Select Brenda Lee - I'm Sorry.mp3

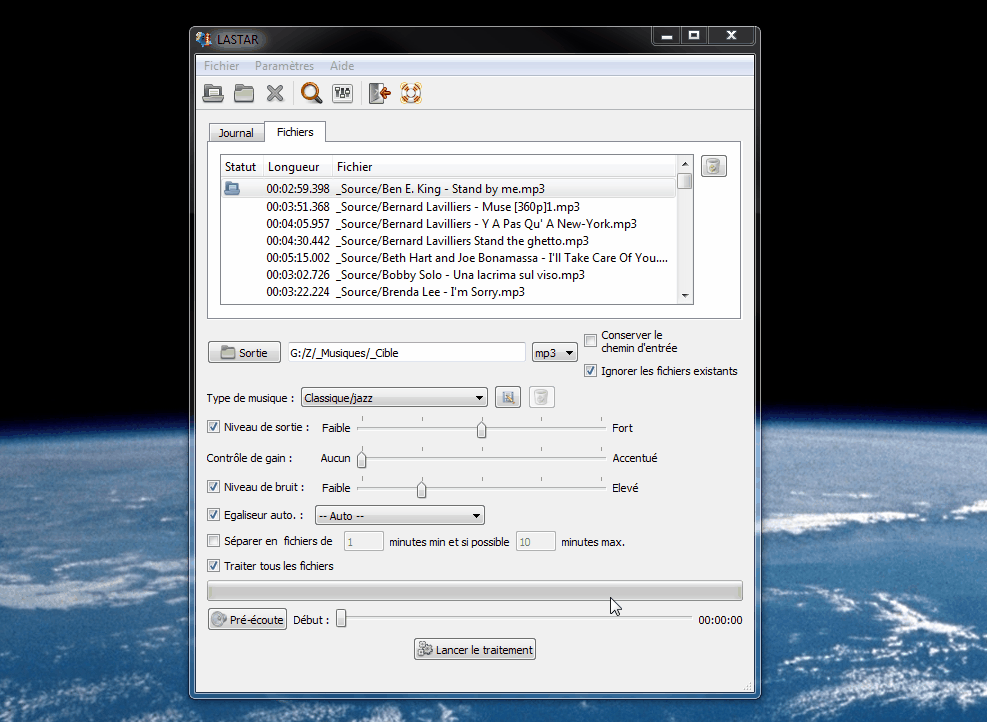pos(448,291)
